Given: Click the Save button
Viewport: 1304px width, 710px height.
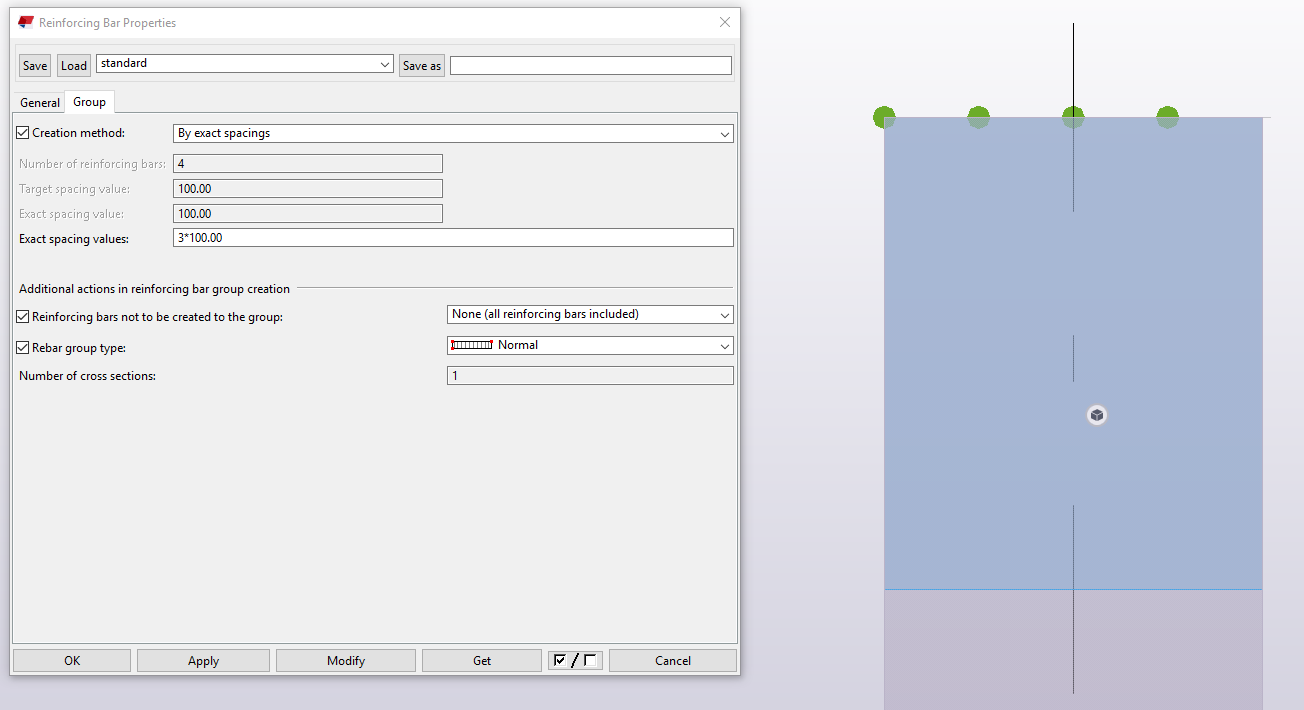Looking at the screenshot, I should pyautogui.click(x=35, y=66).
